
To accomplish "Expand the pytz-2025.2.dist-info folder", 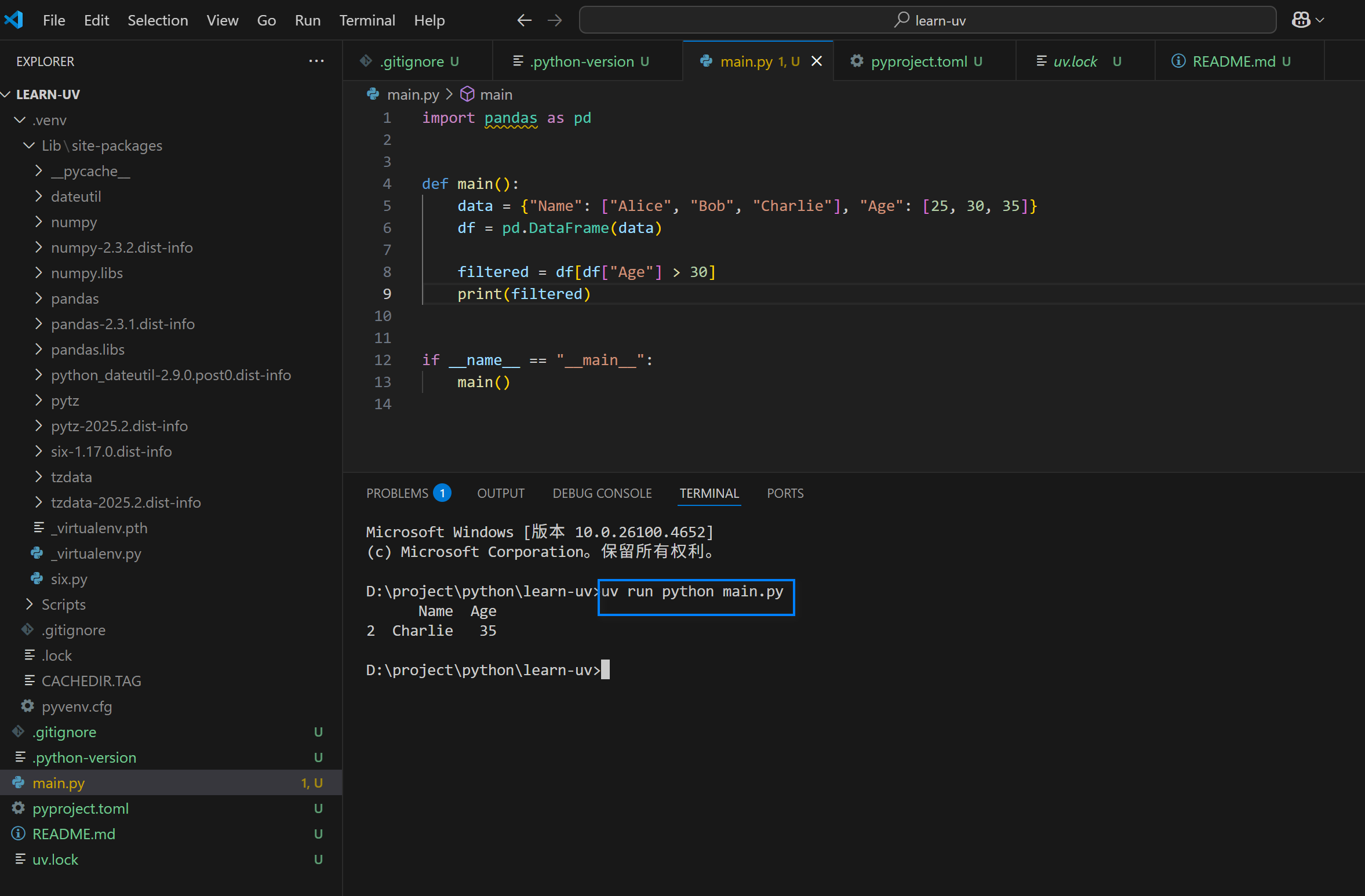I will [171, 426].
